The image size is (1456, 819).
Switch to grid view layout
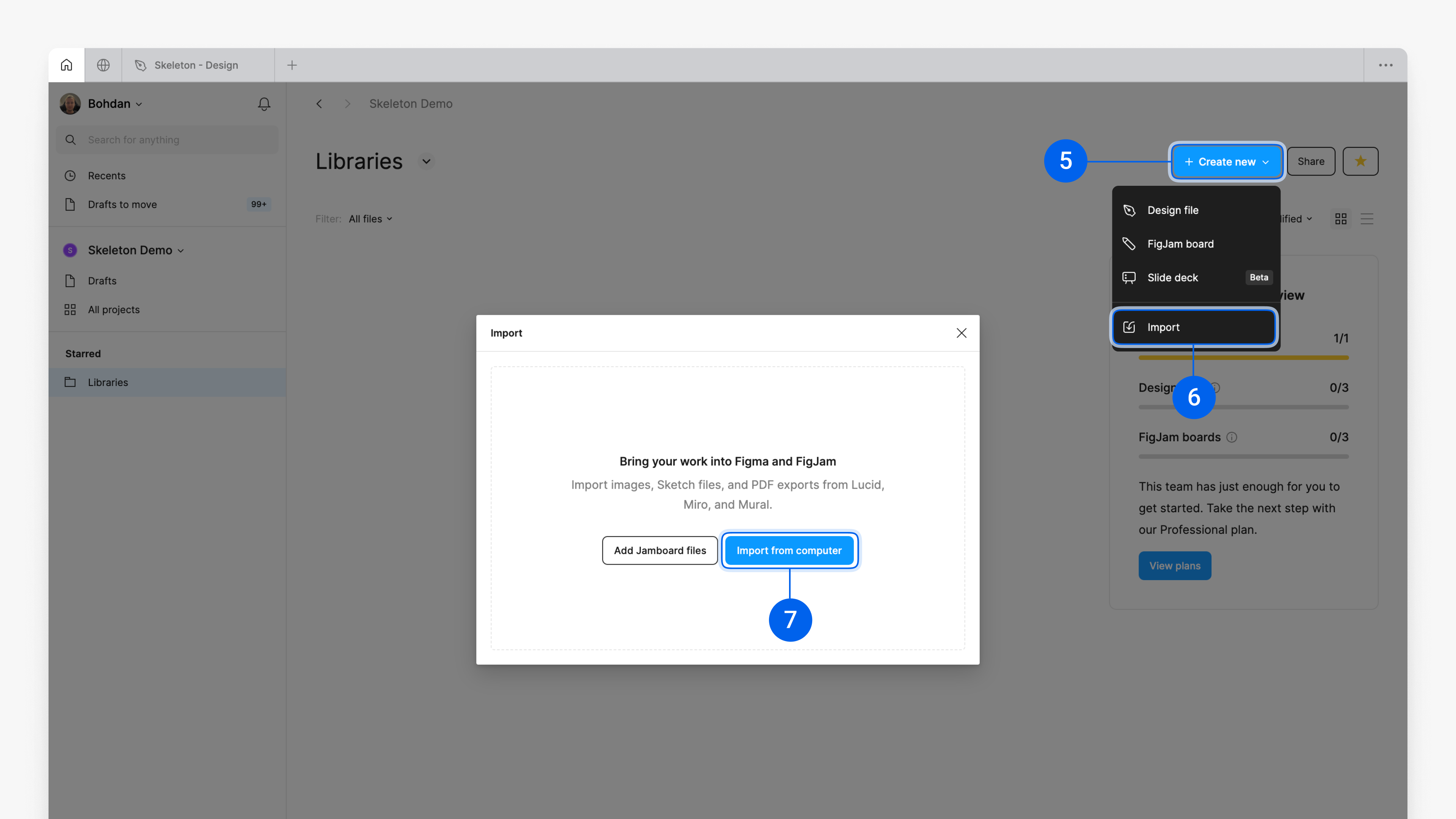(x=1341, y=219)
